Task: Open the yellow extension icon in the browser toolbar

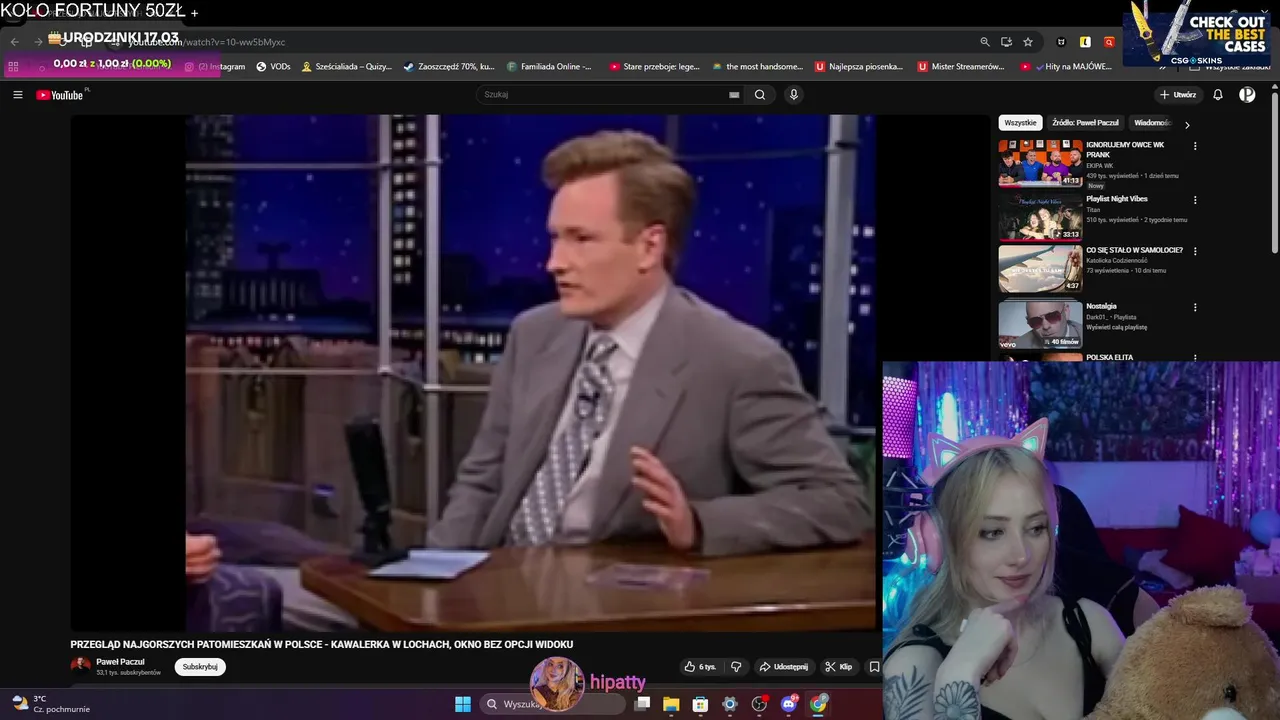Action: pos(1085,42)
